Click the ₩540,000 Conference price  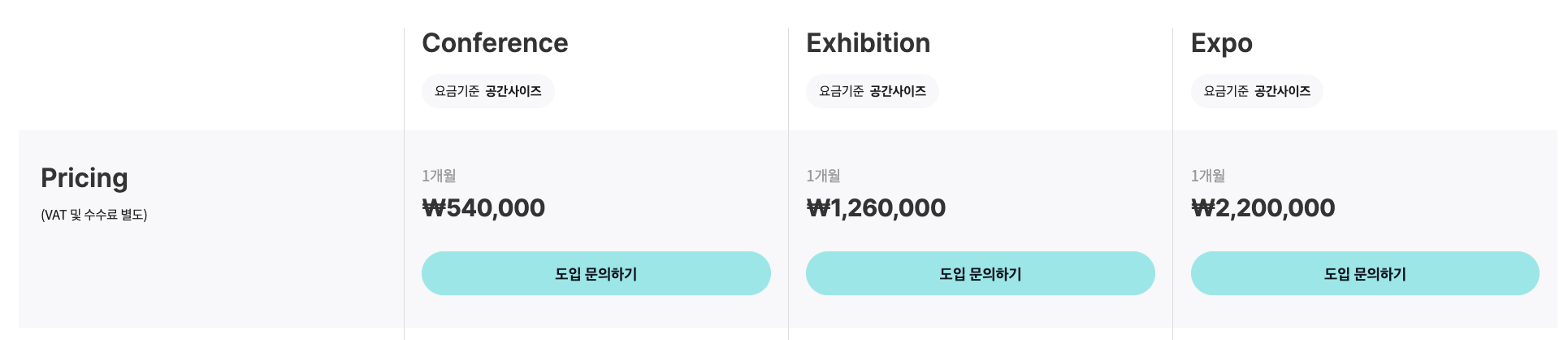pos(483,208)
